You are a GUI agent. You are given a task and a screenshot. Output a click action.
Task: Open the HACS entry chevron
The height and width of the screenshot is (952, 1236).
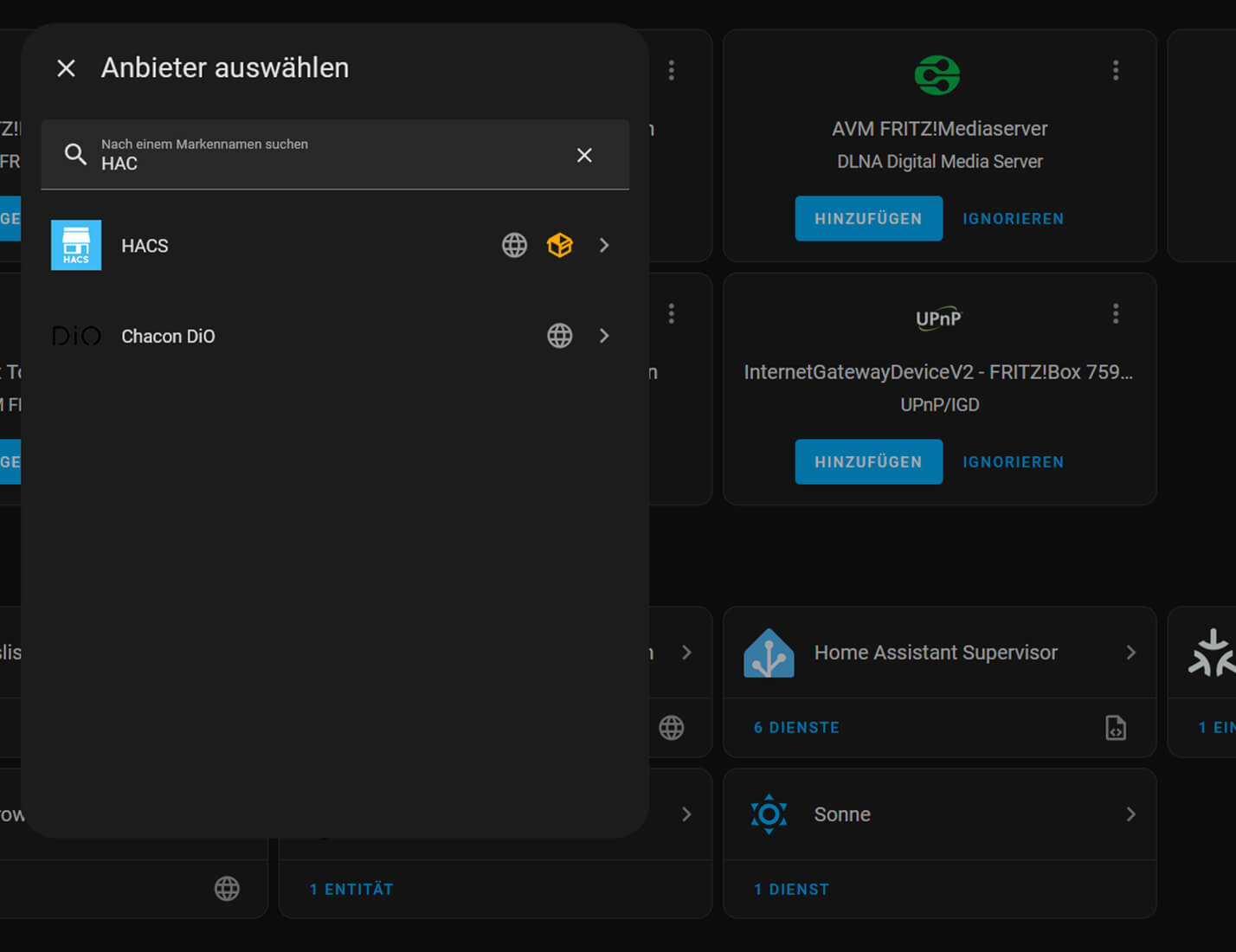tap(604, 246)
